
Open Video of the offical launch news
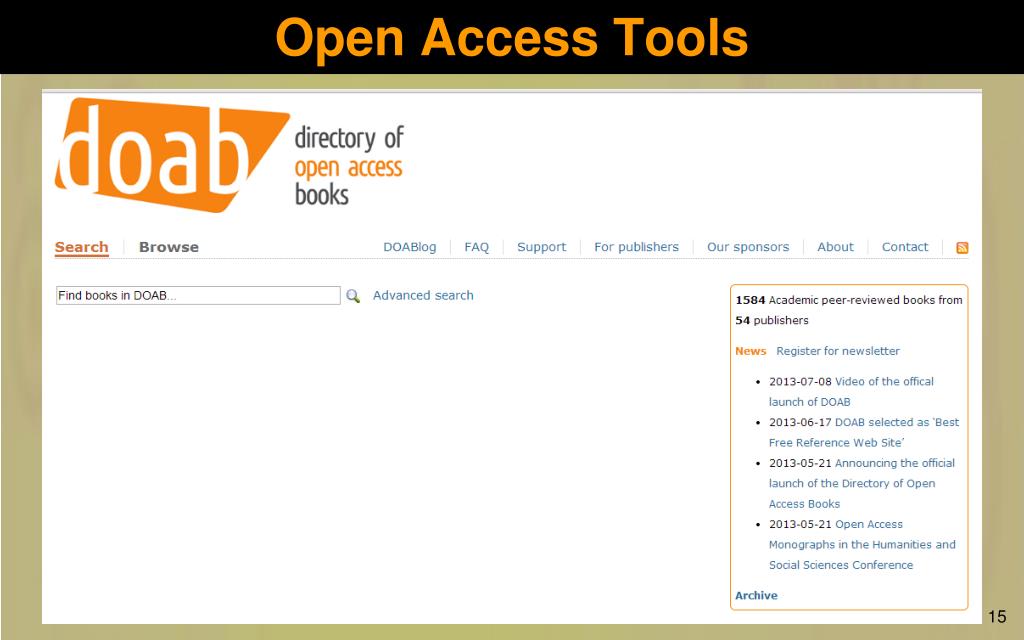tap(851, 391)
